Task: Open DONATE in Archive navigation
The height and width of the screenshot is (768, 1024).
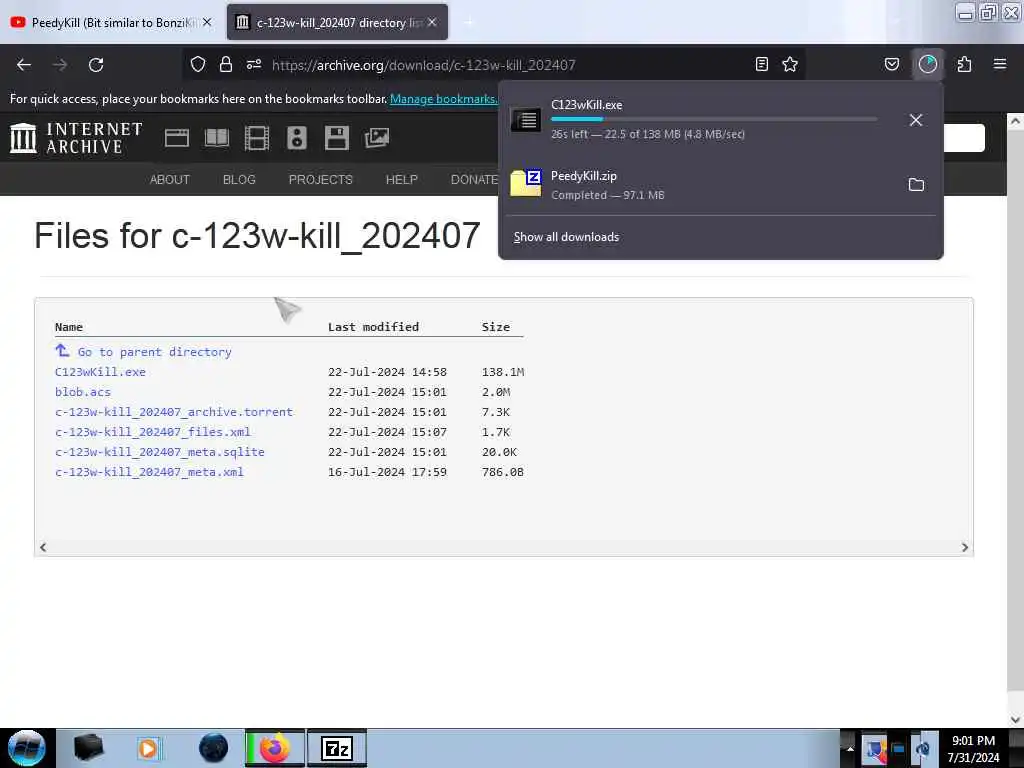Action: [x=475, y=180]
